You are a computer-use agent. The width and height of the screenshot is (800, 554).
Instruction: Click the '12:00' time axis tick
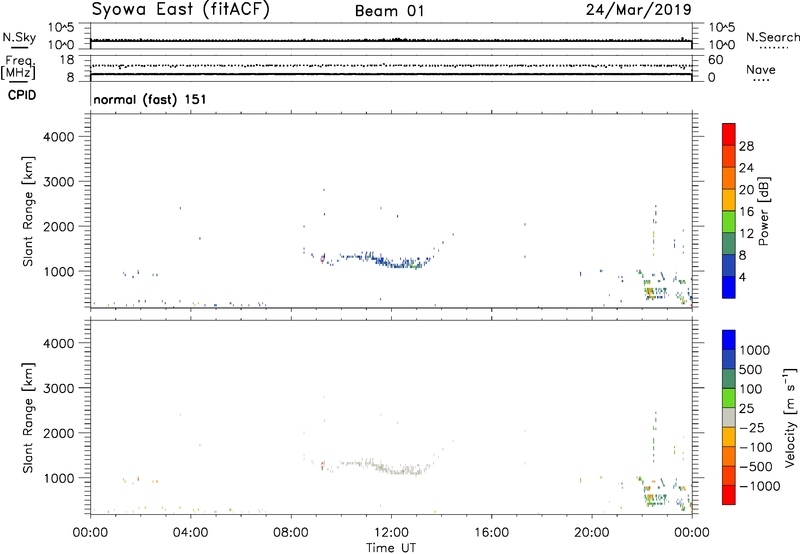coord(391,533)
